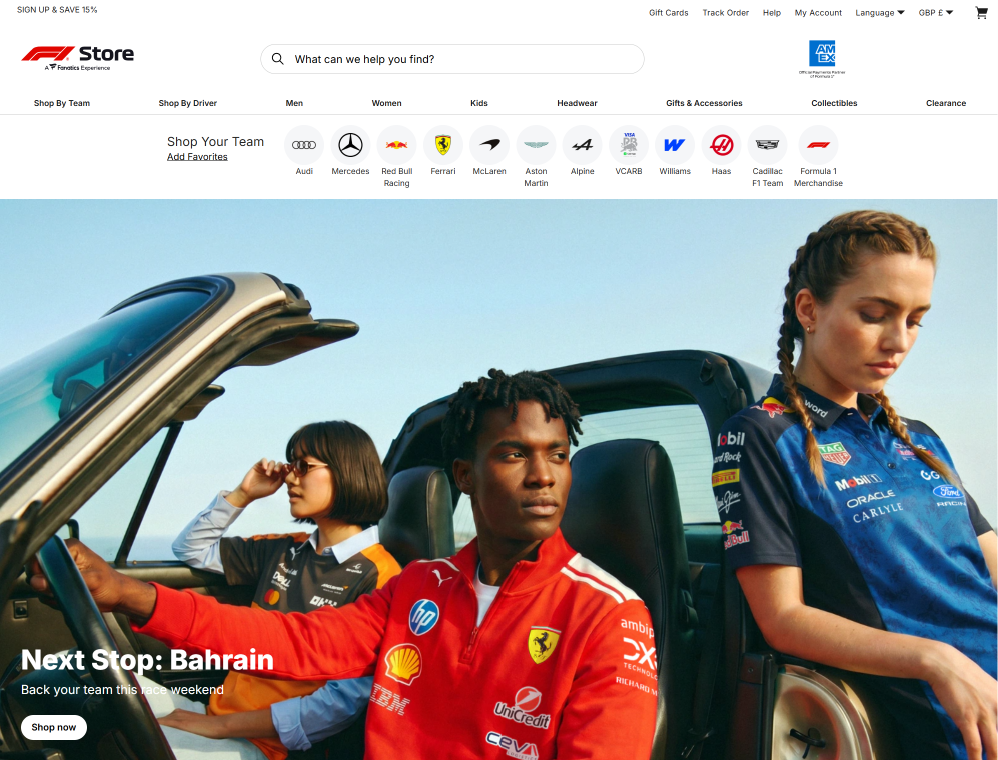Focus the 'What can we help you find?' search field

coord(452,59)
